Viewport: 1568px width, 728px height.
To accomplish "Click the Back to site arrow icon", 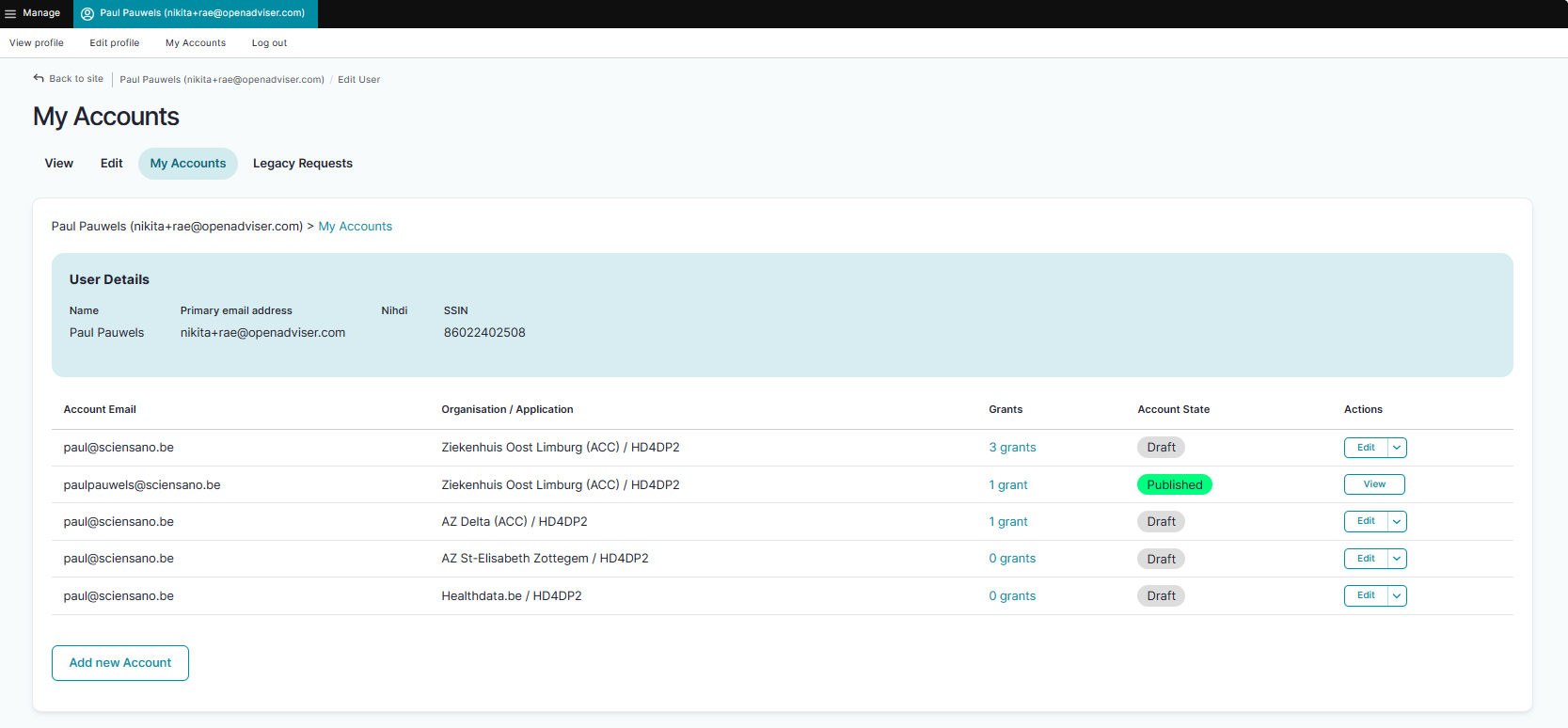I will pyautogui.click(x=39, y=78).
